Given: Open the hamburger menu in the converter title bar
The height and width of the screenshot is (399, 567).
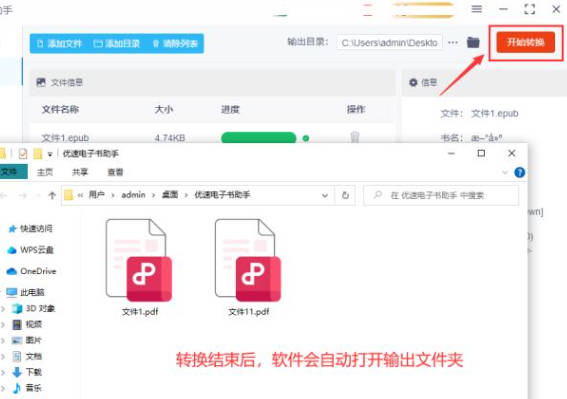Looking at the screenshot, I should coord(477,9).
